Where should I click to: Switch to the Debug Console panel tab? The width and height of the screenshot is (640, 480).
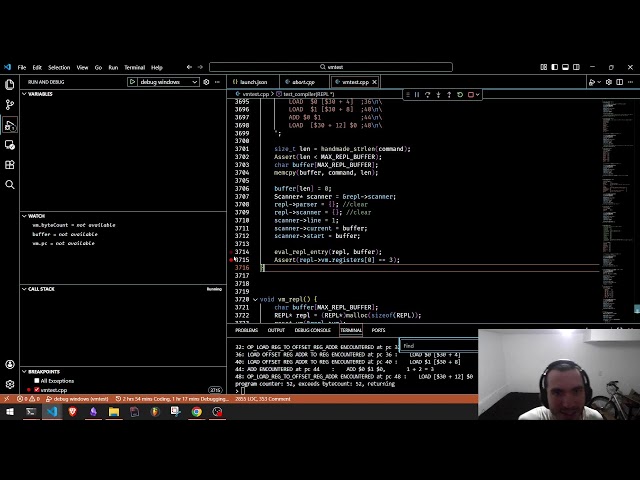click(313, 330)
